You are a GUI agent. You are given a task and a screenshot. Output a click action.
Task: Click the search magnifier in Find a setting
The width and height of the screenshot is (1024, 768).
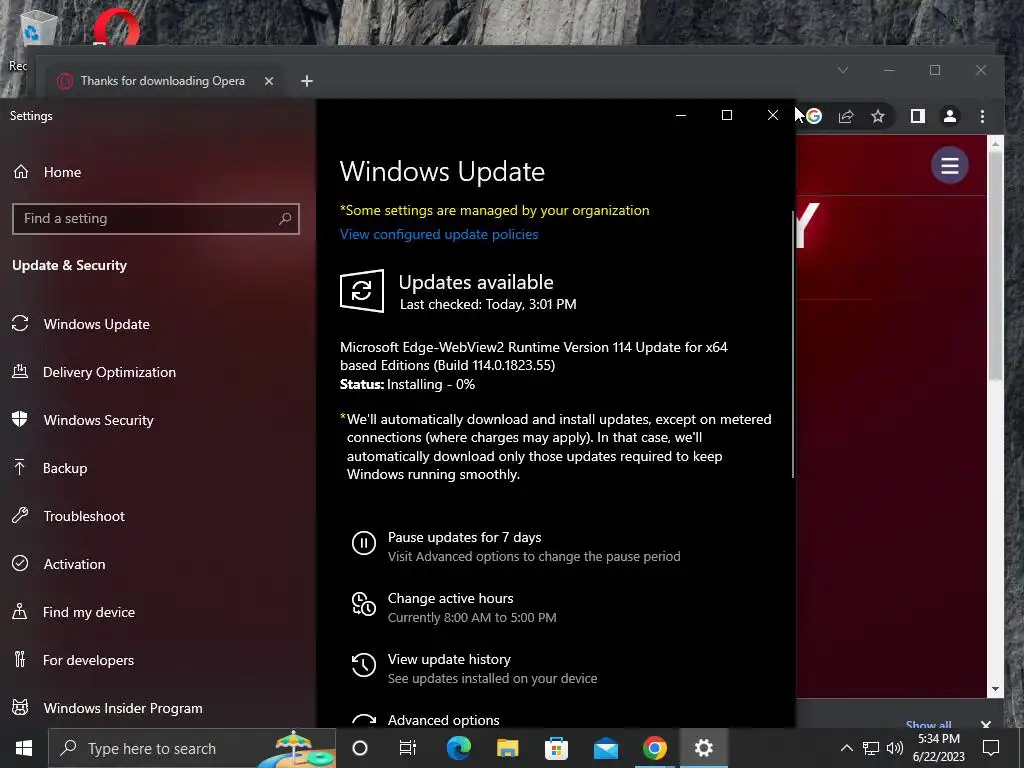coord(285,219)
